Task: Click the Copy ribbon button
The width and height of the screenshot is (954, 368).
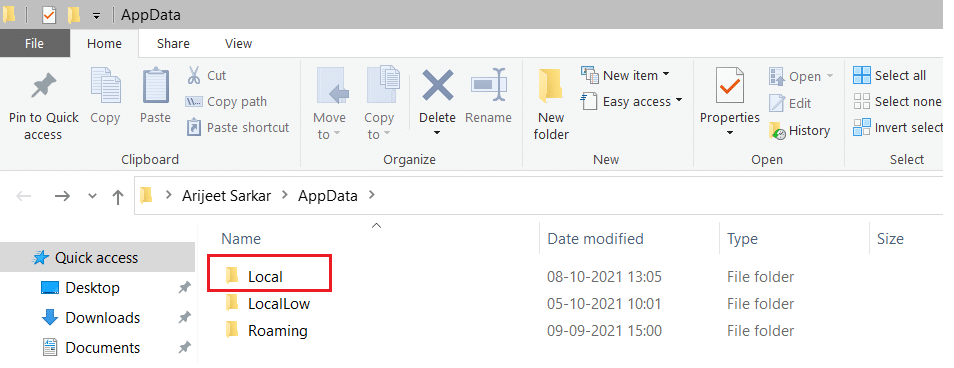Action: tap(105, 97)
